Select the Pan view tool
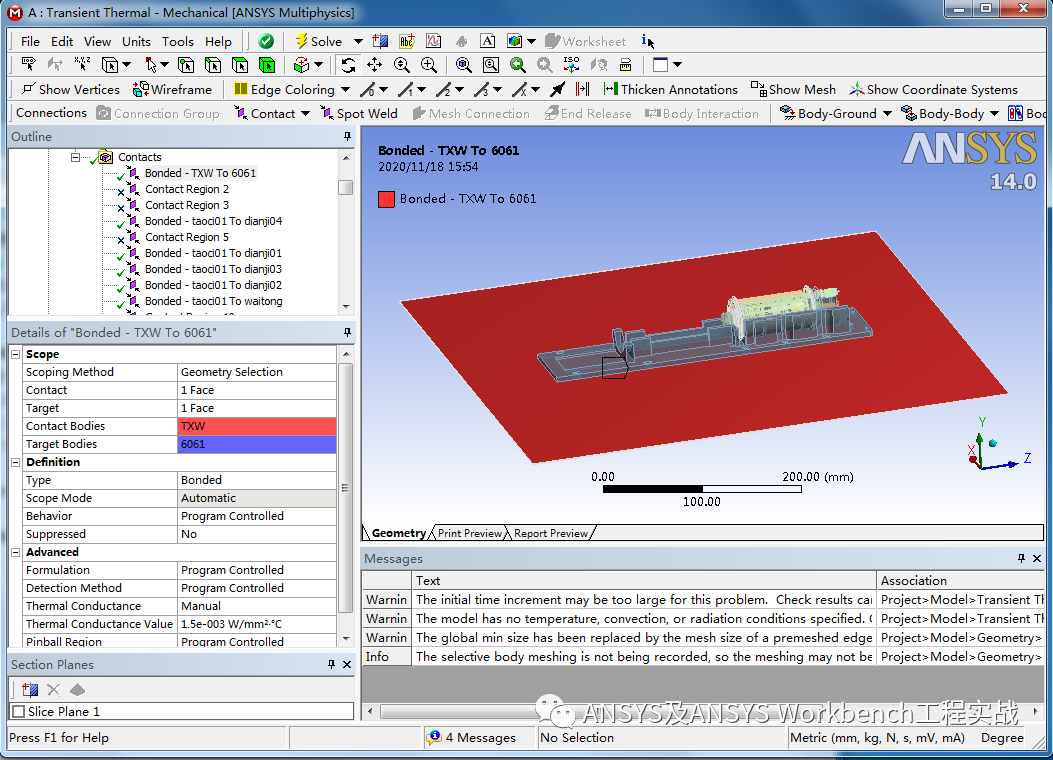Image resolution: width=1053 pixels, height=760 pixels. (375, 64)
